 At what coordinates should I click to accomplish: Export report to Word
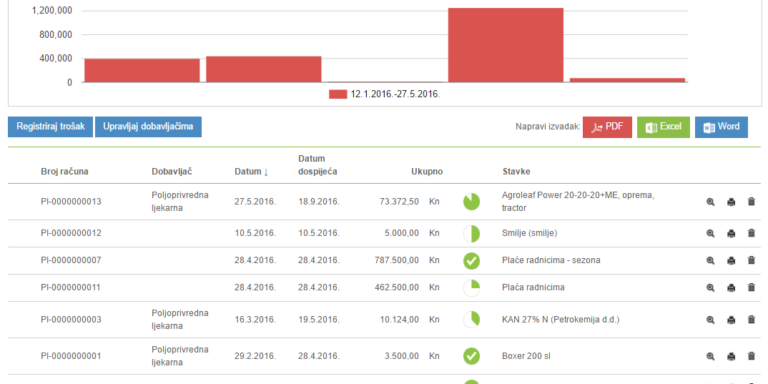click(x=721, y=127)
